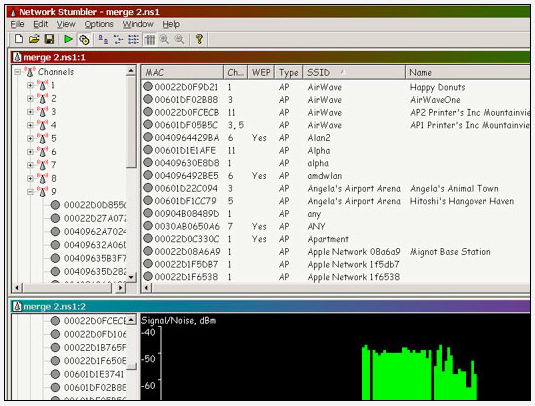Select the large icons view toolbar button
Screen dimensions: 535x406
pos(103,40)
